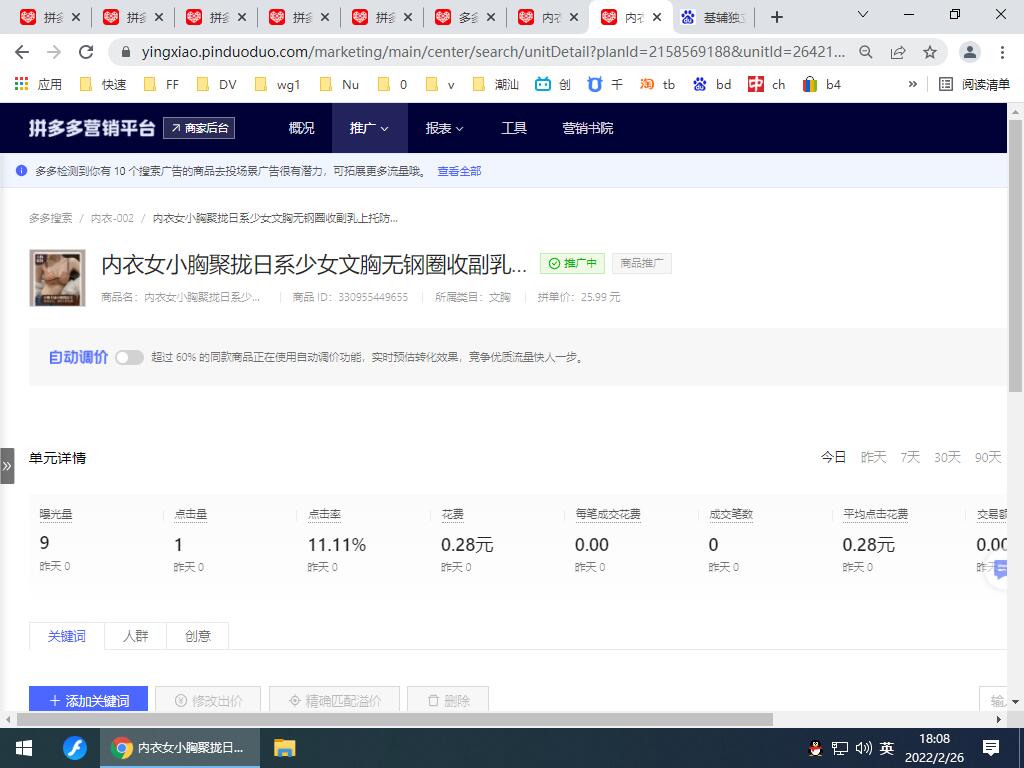This screenshot has height=768, width=1024.
Task: Click the 精确匹配溢价 button
Action: coord(334,700)
